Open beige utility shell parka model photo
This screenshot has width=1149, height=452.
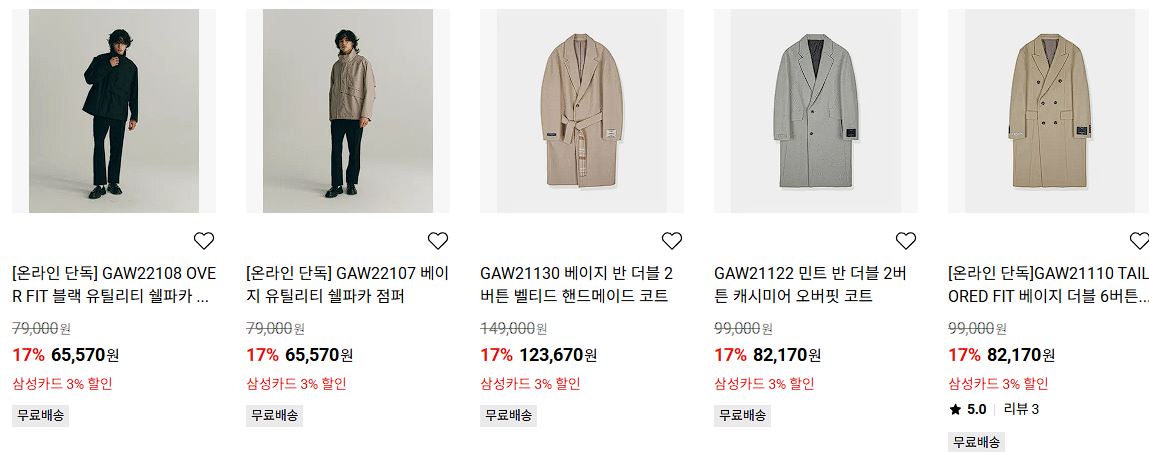point(348,111)
